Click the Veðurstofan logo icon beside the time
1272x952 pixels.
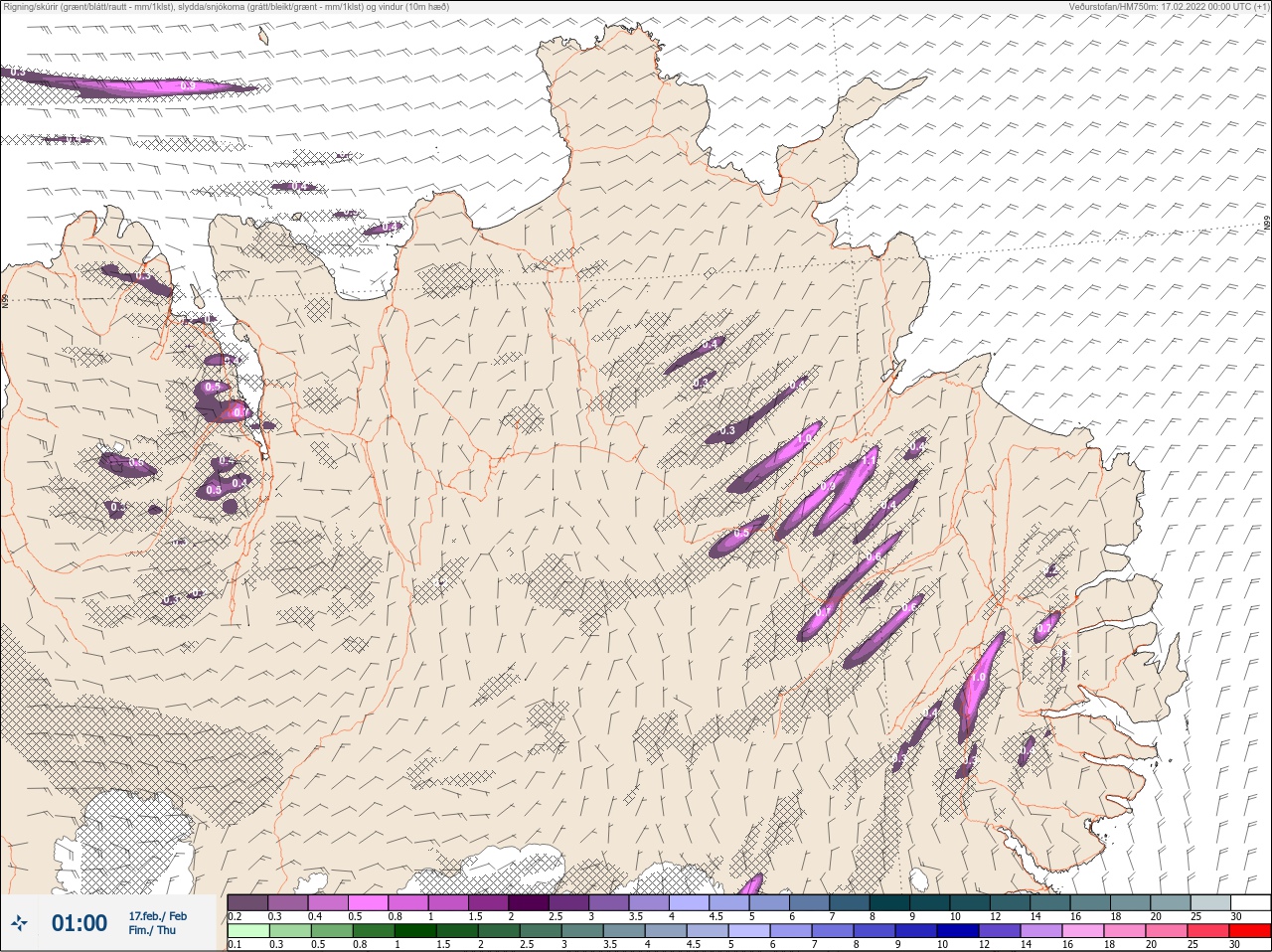[19, 923]
